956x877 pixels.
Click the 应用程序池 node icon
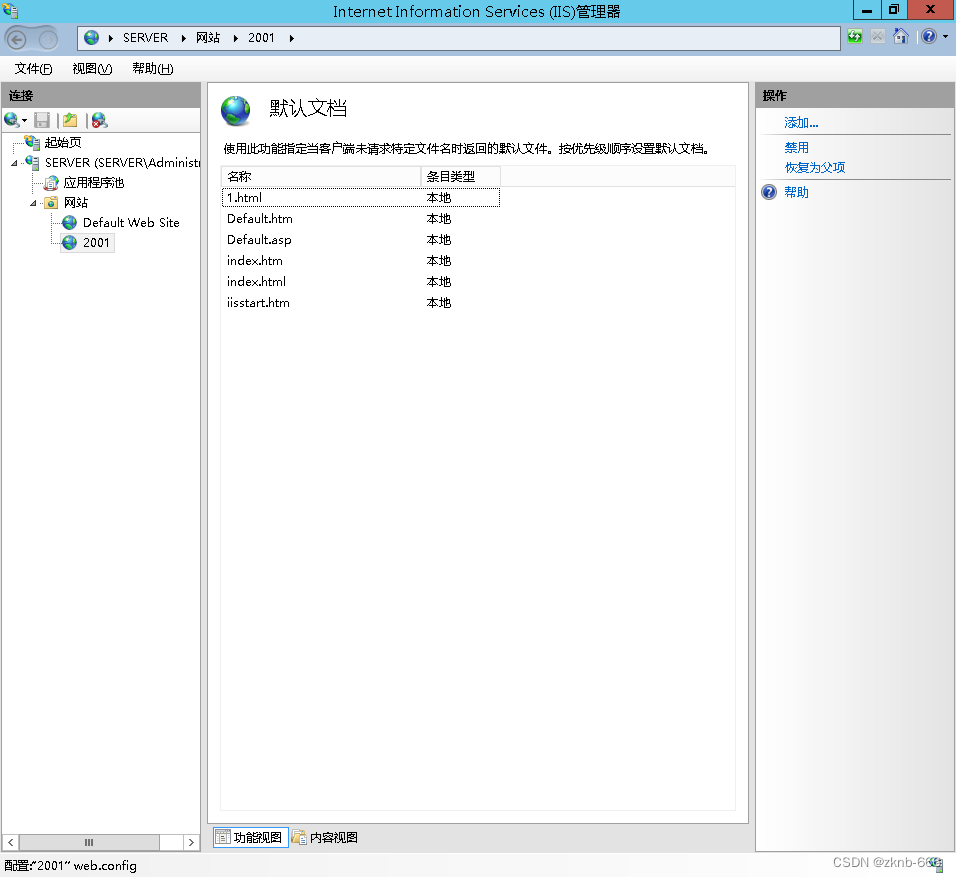pos(52,183)
